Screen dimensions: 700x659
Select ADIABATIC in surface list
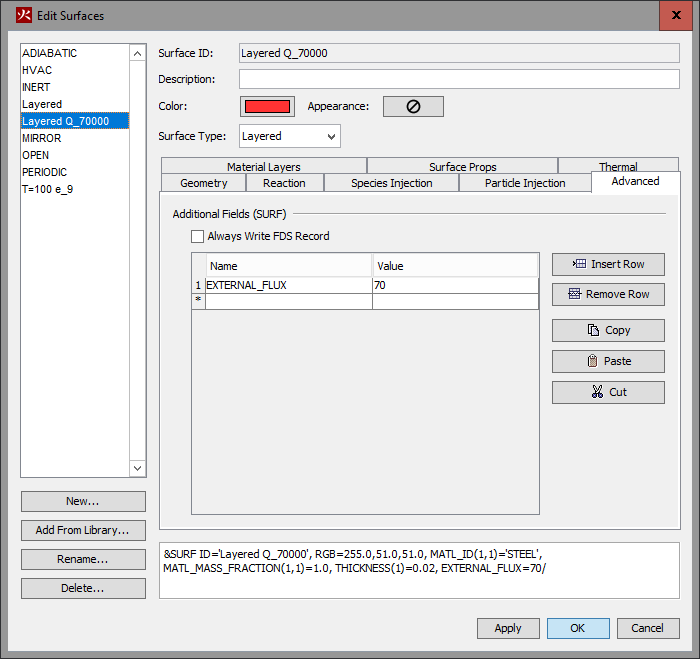(x=75, y=53)
